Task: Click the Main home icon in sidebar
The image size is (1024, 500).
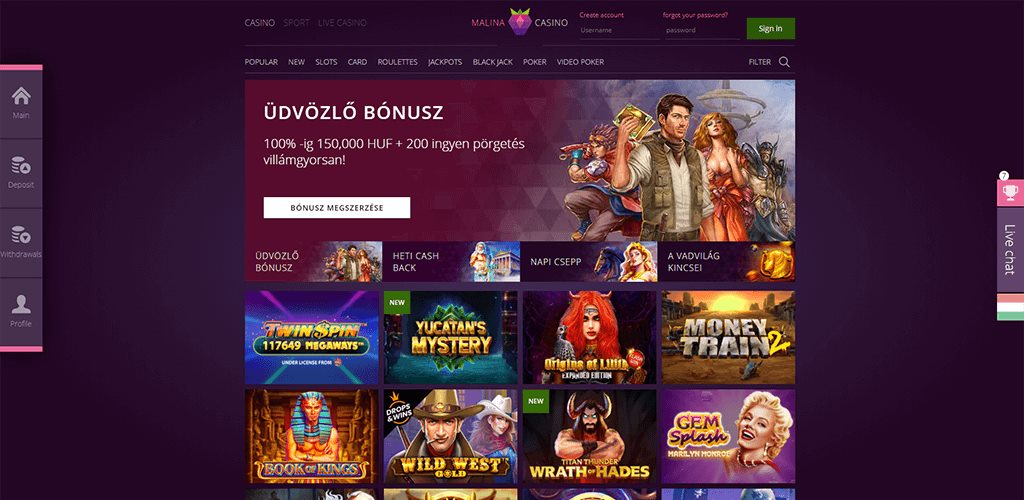Action: 21,96
